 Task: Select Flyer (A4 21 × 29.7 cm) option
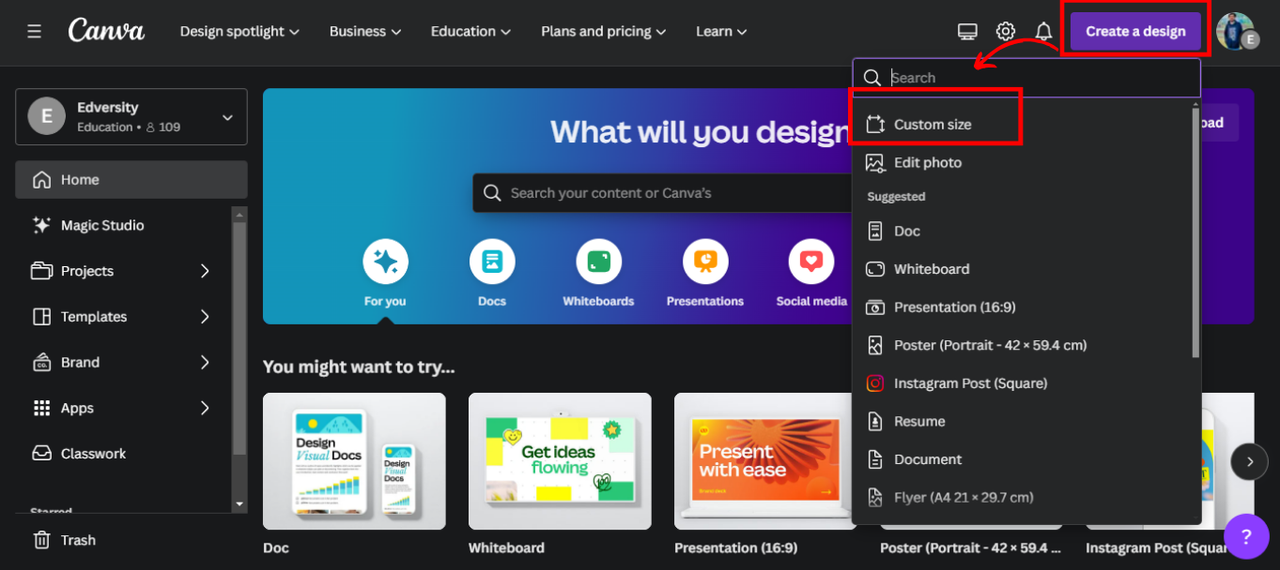point(1023,497)
